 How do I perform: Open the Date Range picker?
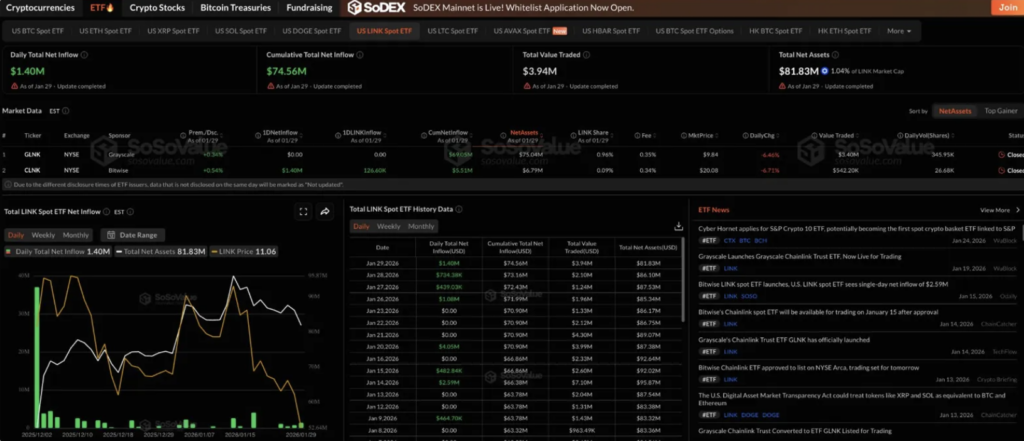(133, 235)
